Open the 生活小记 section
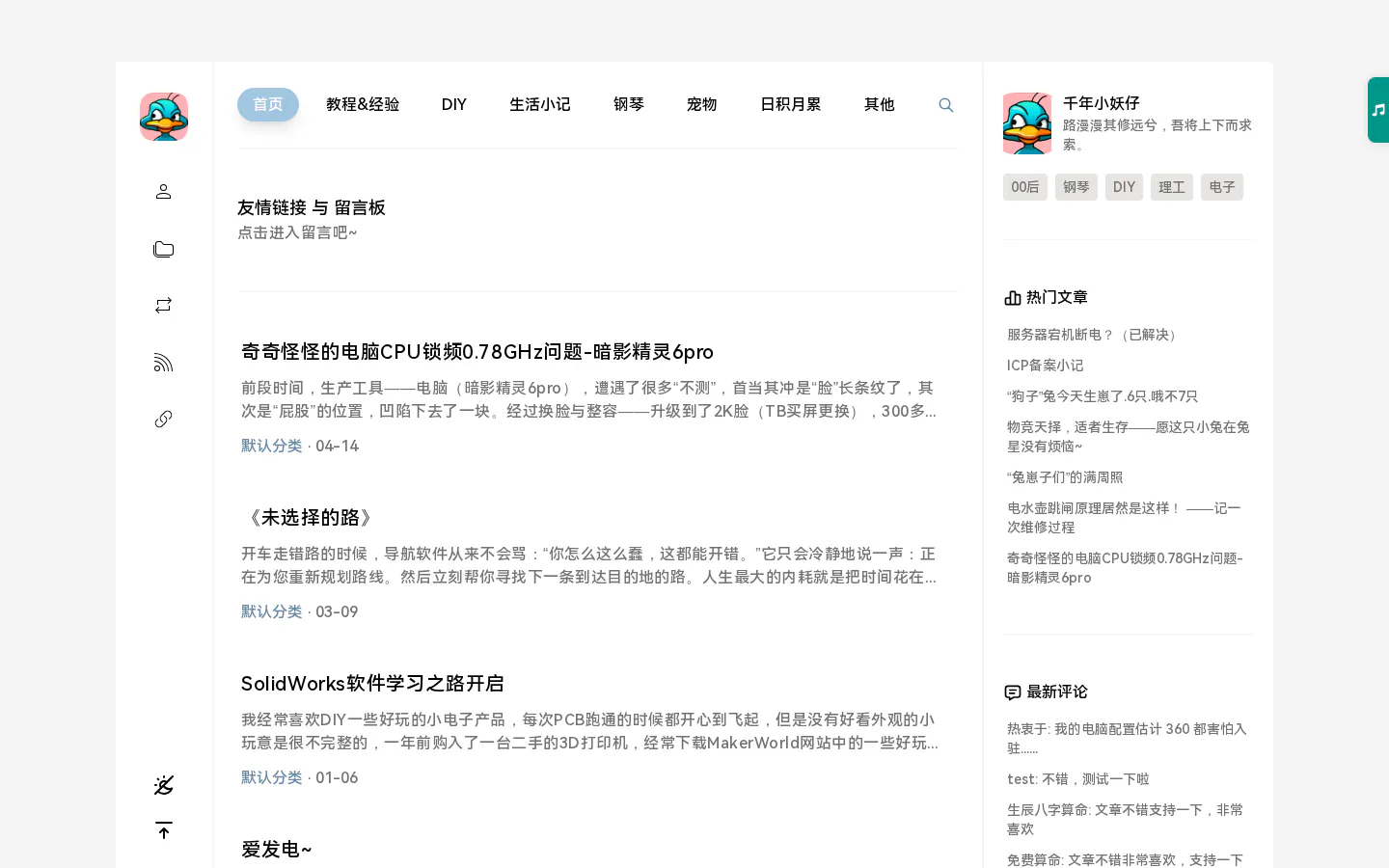Screen dimensions: 1389x868 (x=540, y=104)
